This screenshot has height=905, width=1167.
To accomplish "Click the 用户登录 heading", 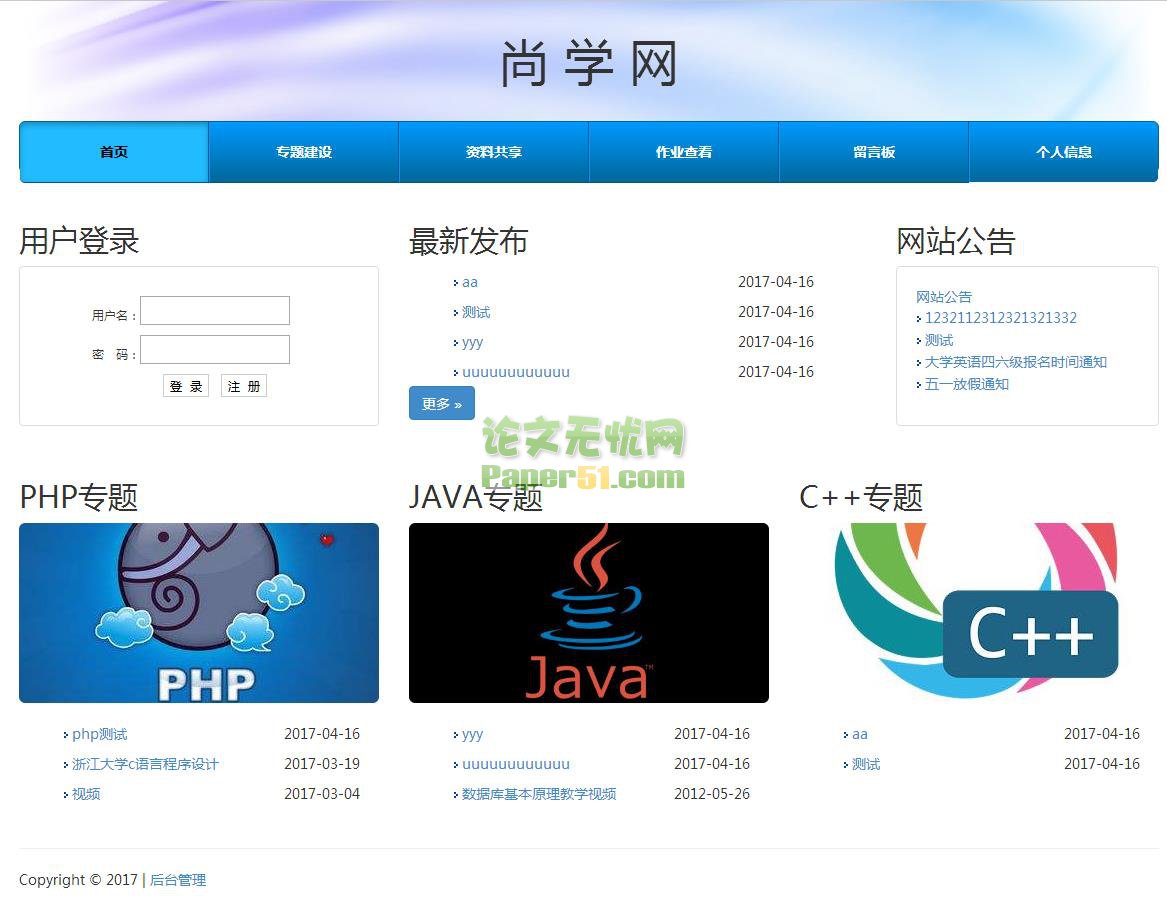I will [x=80, y=240].
